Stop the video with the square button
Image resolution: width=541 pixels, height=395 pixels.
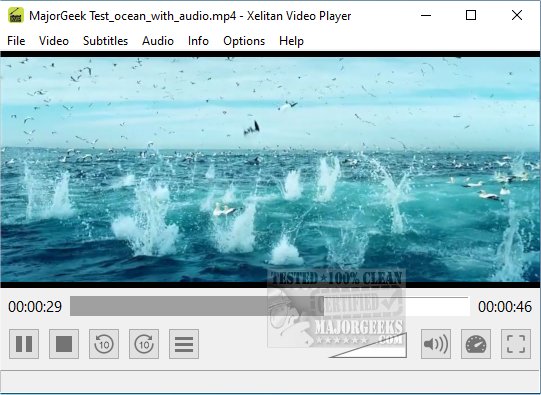64,344
